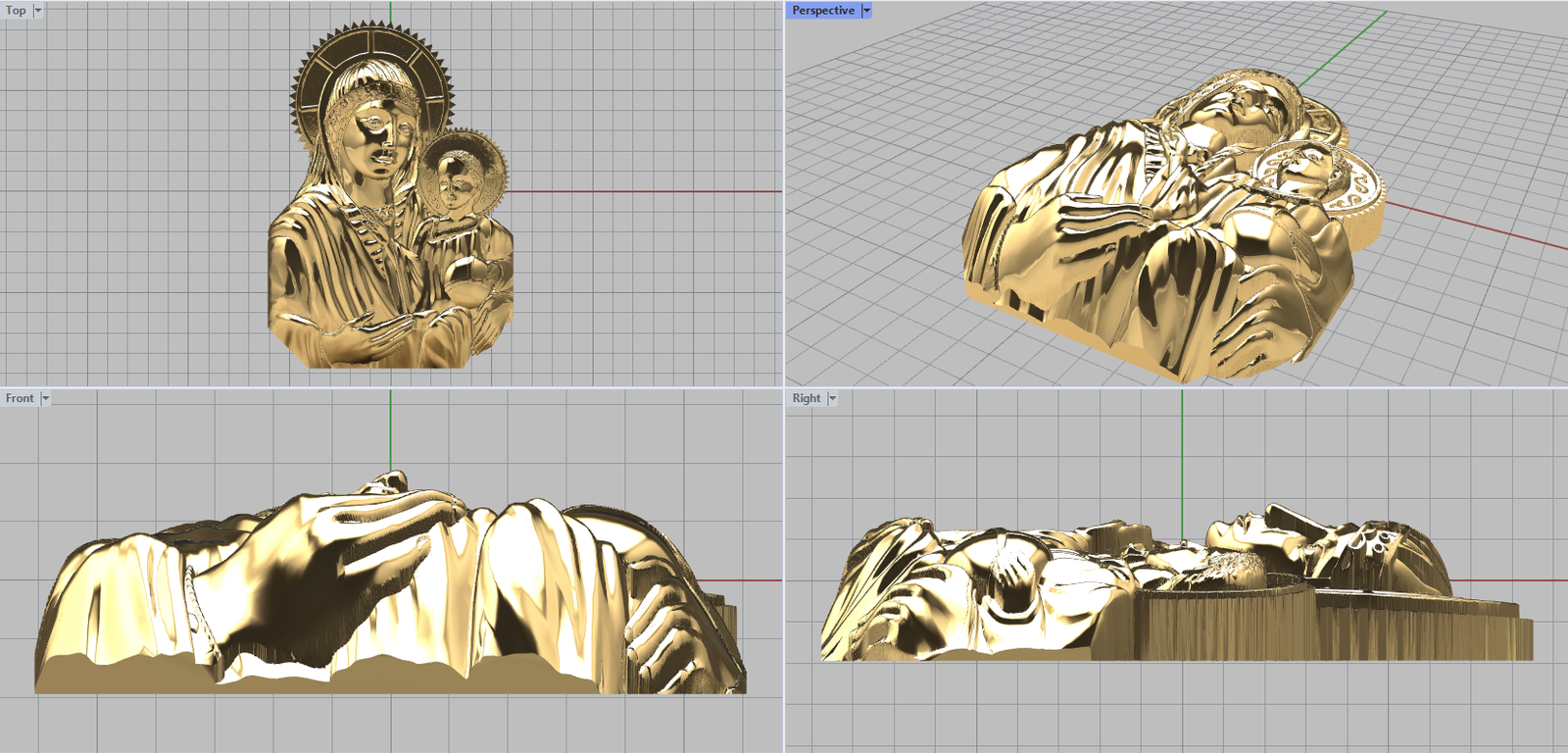1568x754 pixels.
Task: Click the mother's large spiked halo in Top view
Action: pyautogui.click(x=314, y=69)
